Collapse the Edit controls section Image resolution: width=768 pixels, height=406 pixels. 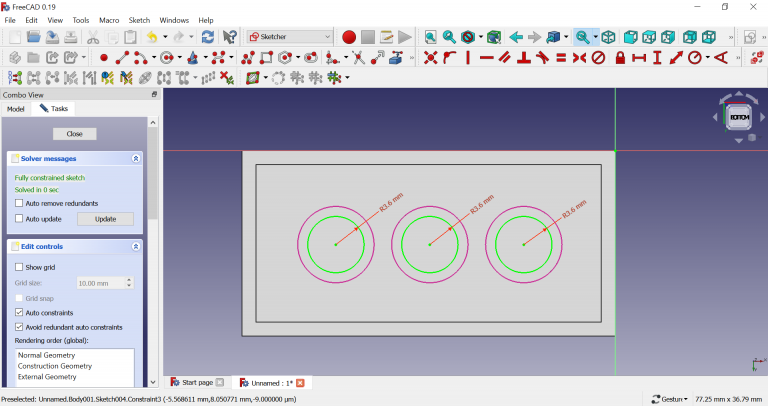tap(136, 247)
